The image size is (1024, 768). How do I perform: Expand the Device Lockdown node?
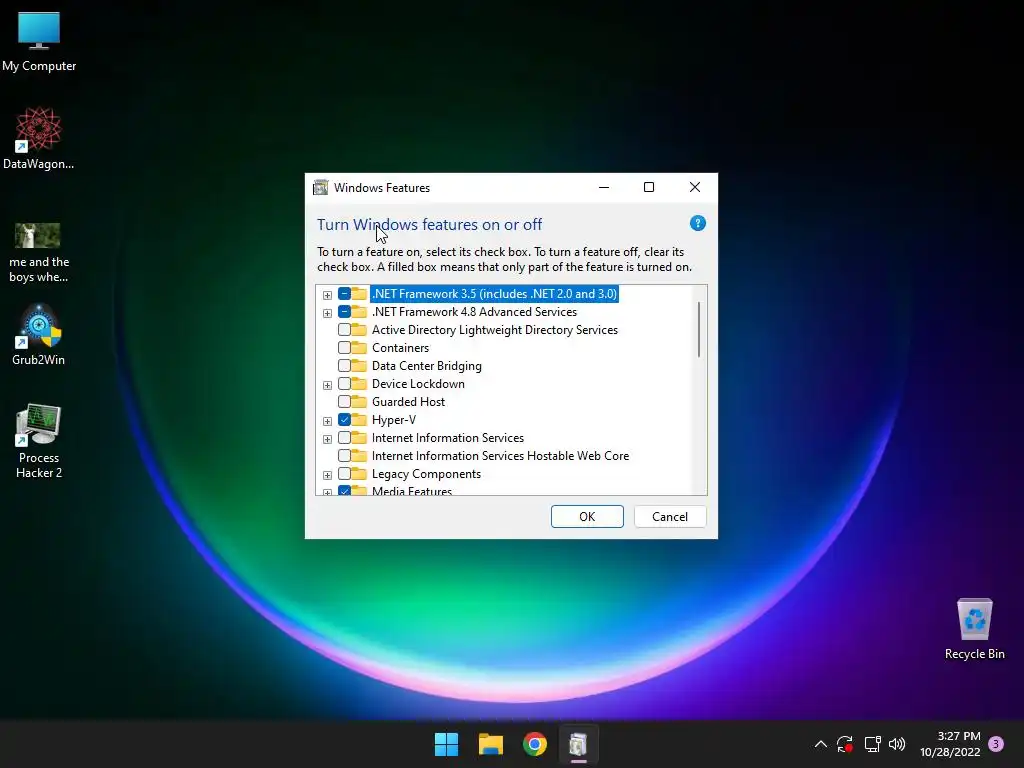[327, 385]
